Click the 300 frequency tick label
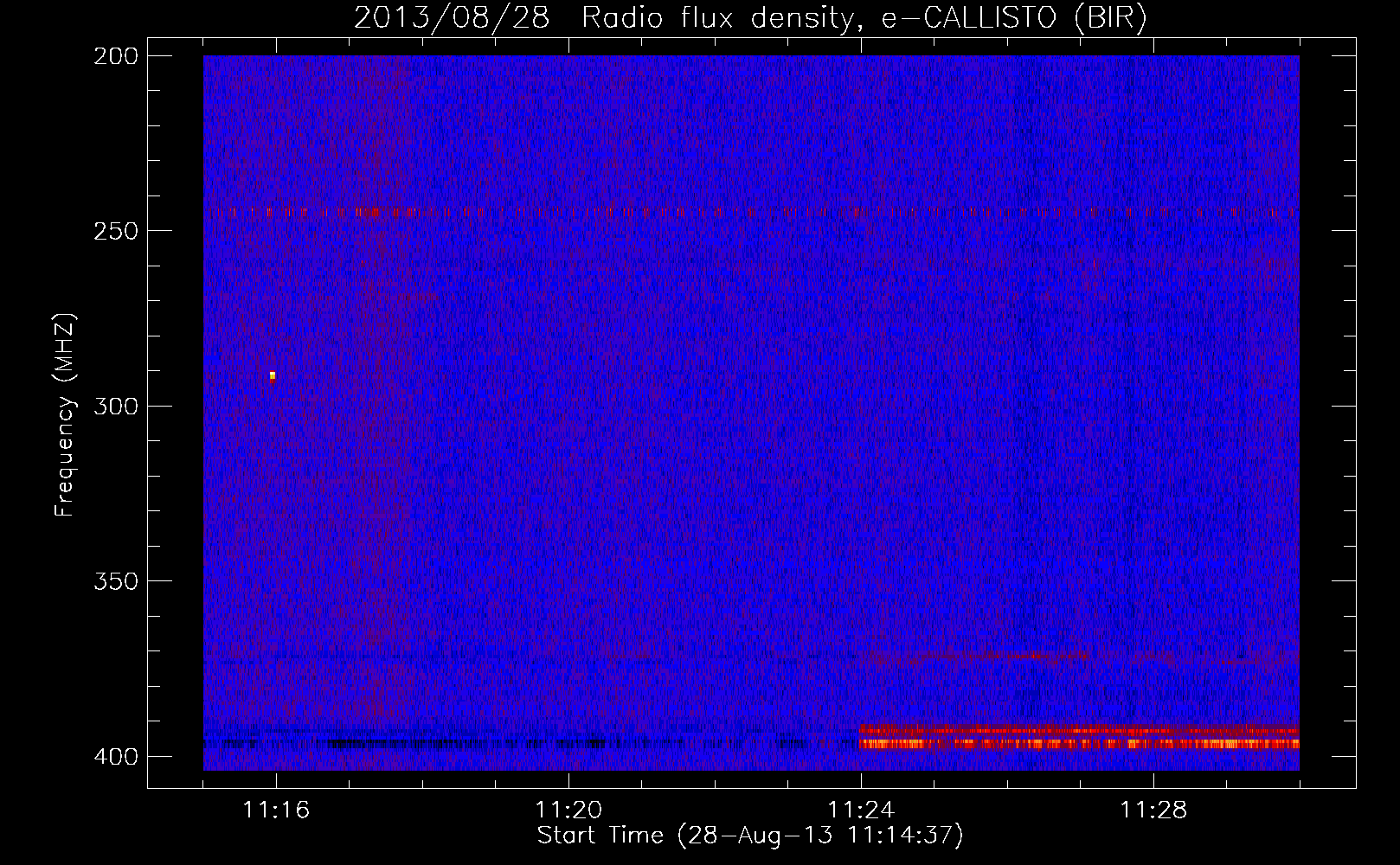This screenshot has width=1400, height=865. point(116,406)
